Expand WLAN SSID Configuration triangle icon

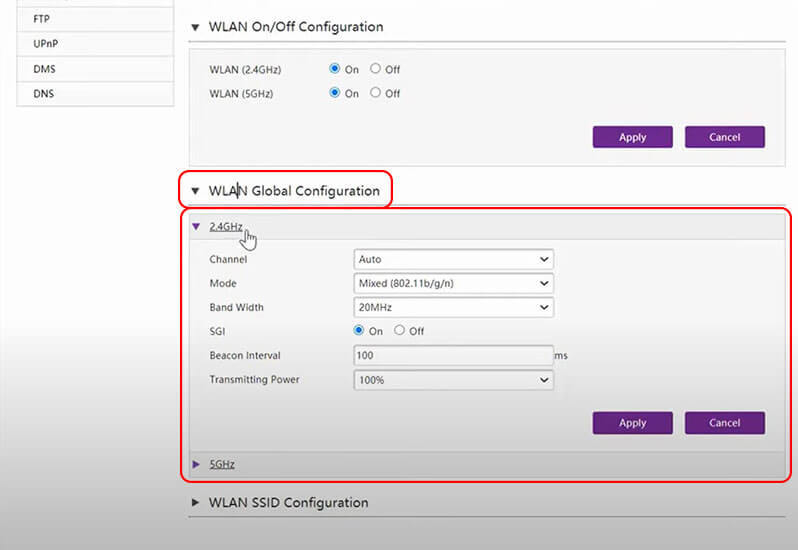[195, 503]
